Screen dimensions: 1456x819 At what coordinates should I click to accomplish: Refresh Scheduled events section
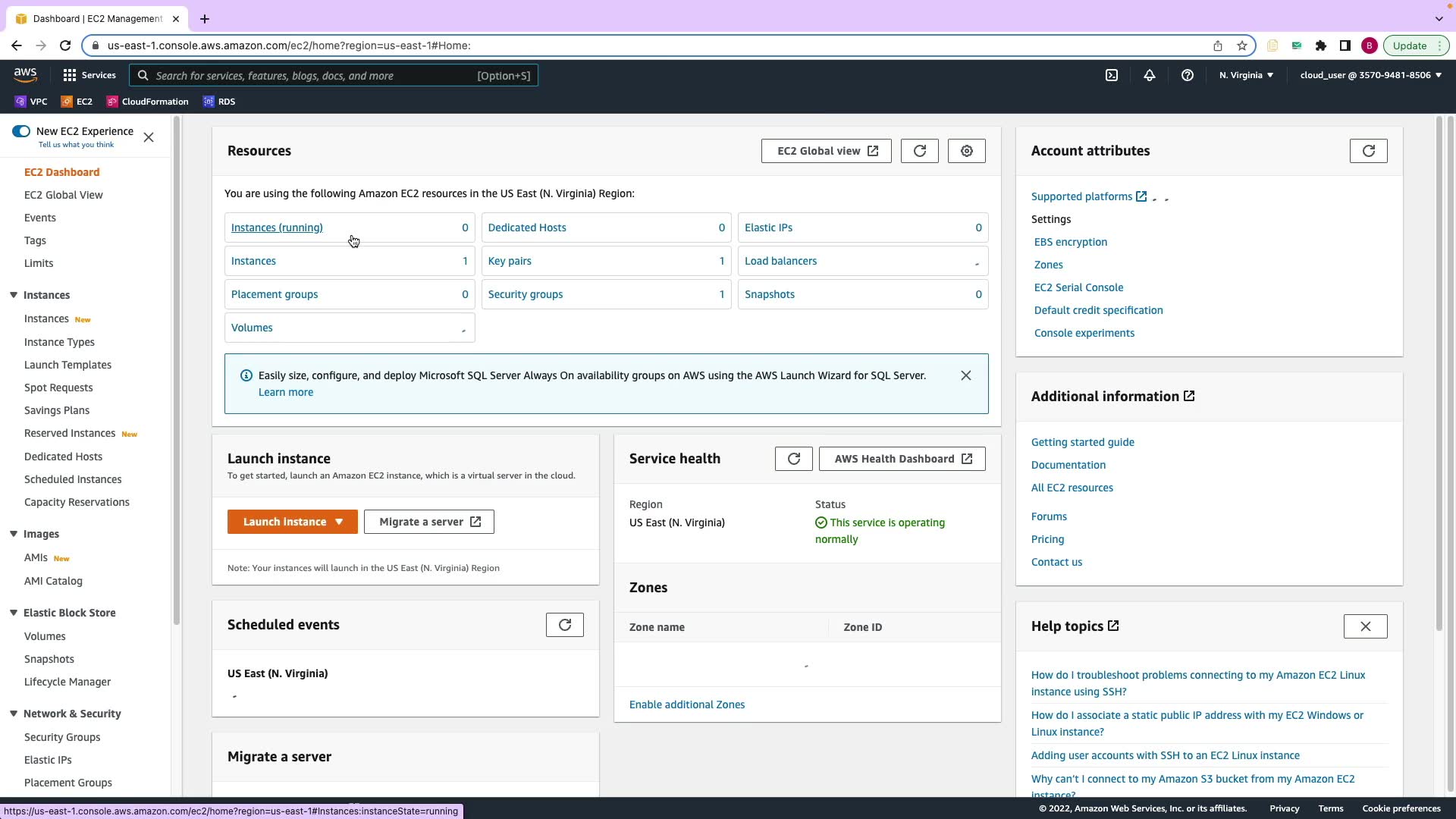click(564, 625)
